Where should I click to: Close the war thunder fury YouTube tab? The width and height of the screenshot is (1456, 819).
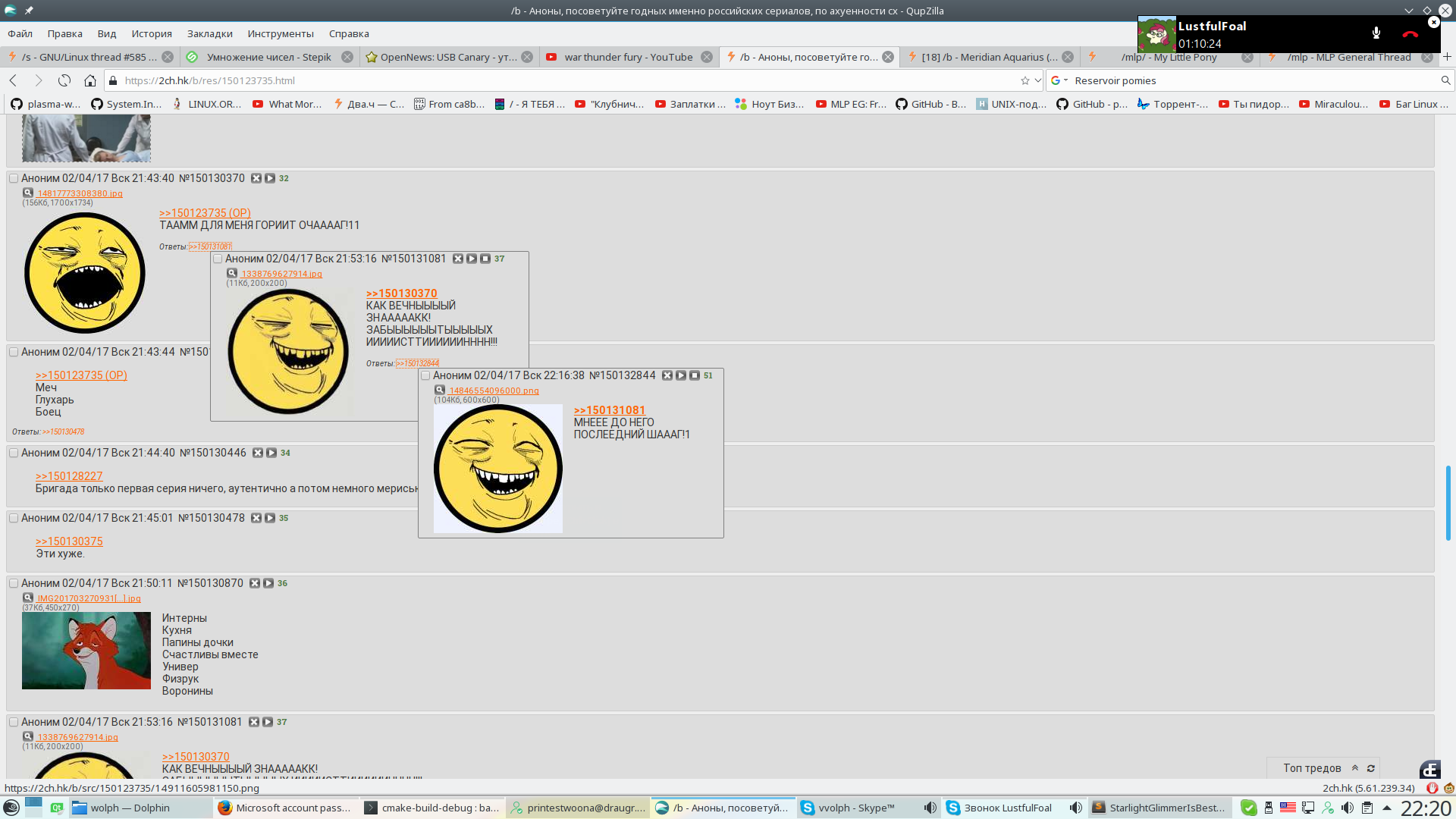point(707,57)
